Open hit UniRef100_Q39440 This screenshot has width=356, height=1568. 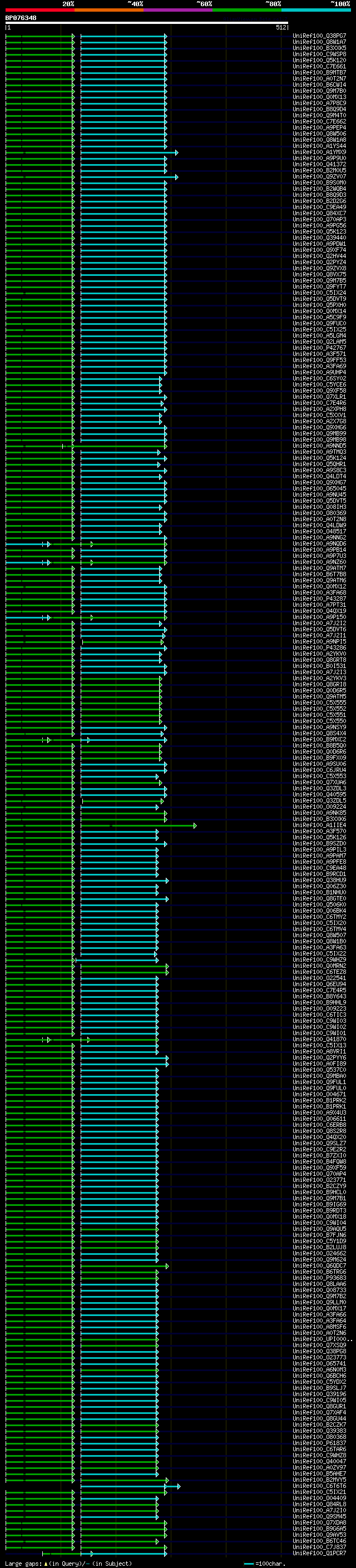(319, 238)
